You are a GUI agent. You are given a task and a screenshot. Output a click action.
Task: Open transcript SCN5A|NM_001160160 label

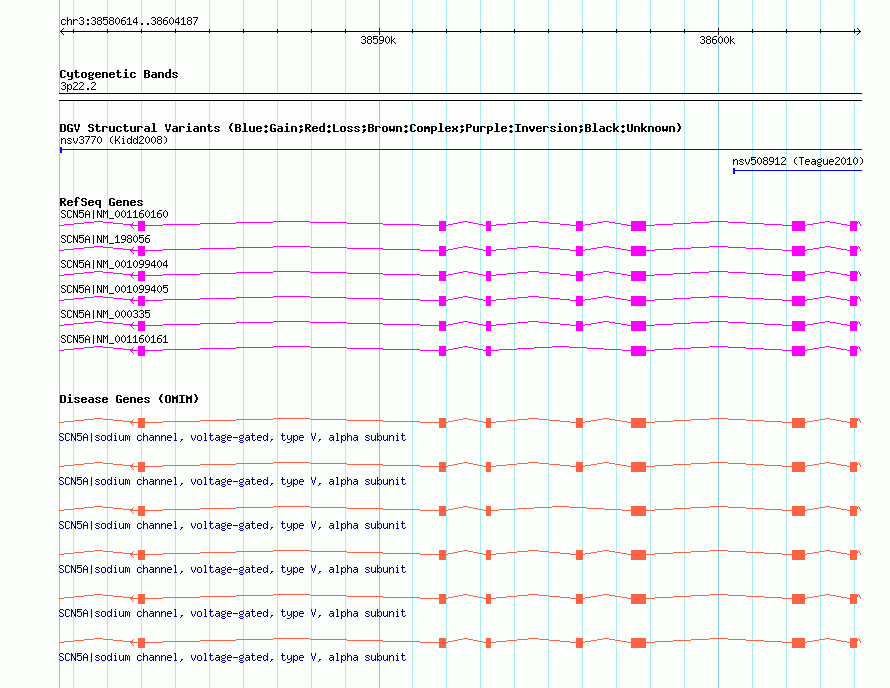point(114,215)
